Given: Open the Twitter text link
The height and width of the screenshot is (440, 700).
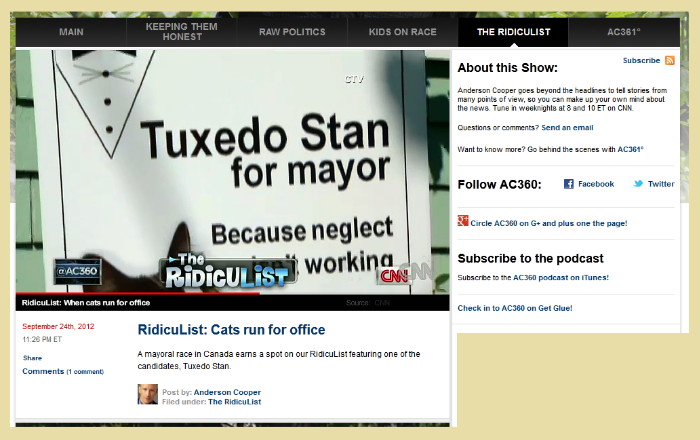Looking at the screenshot, I should [661, 184].
